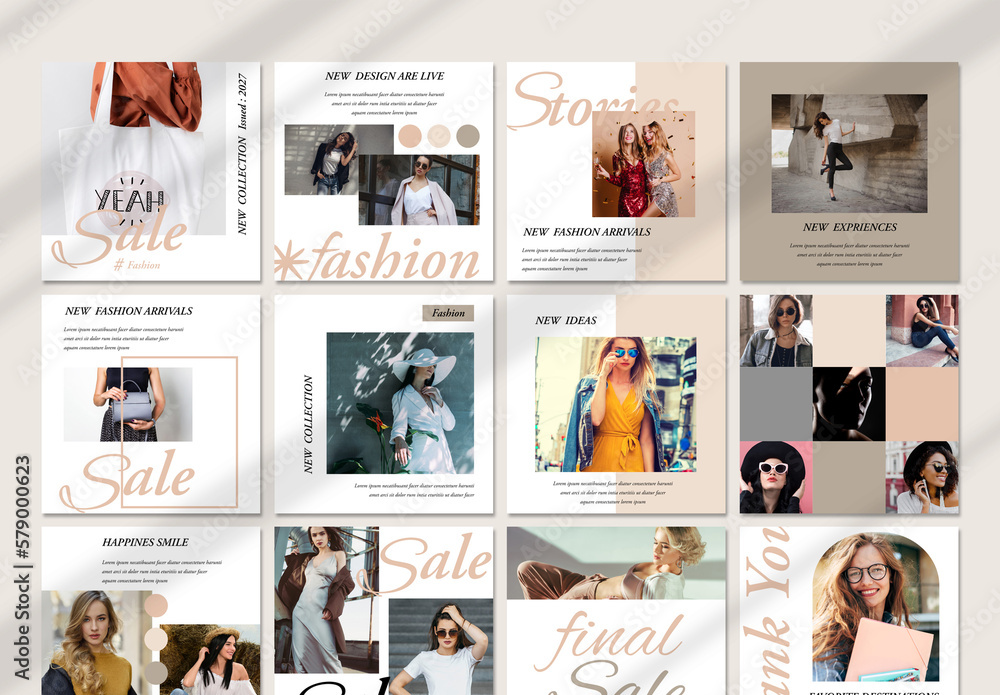Open the woman in silk dress and brown coat photo
1000x695 pixels.
(x=327, y=599)
